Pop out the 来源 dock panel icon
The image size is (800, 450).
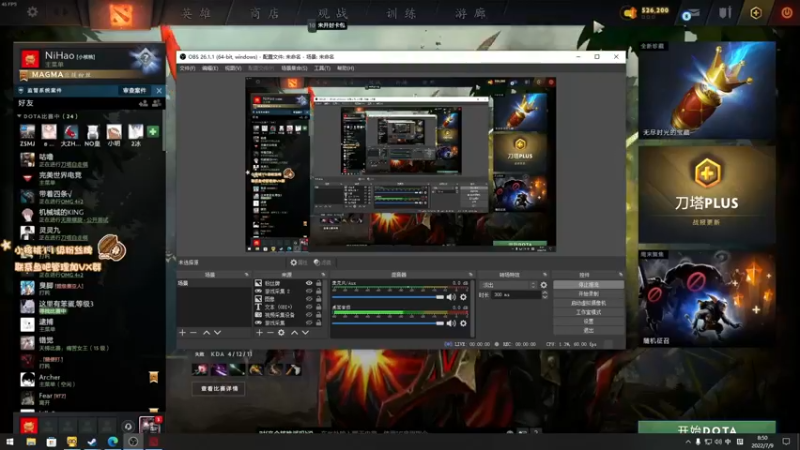[x=323, y=275]
